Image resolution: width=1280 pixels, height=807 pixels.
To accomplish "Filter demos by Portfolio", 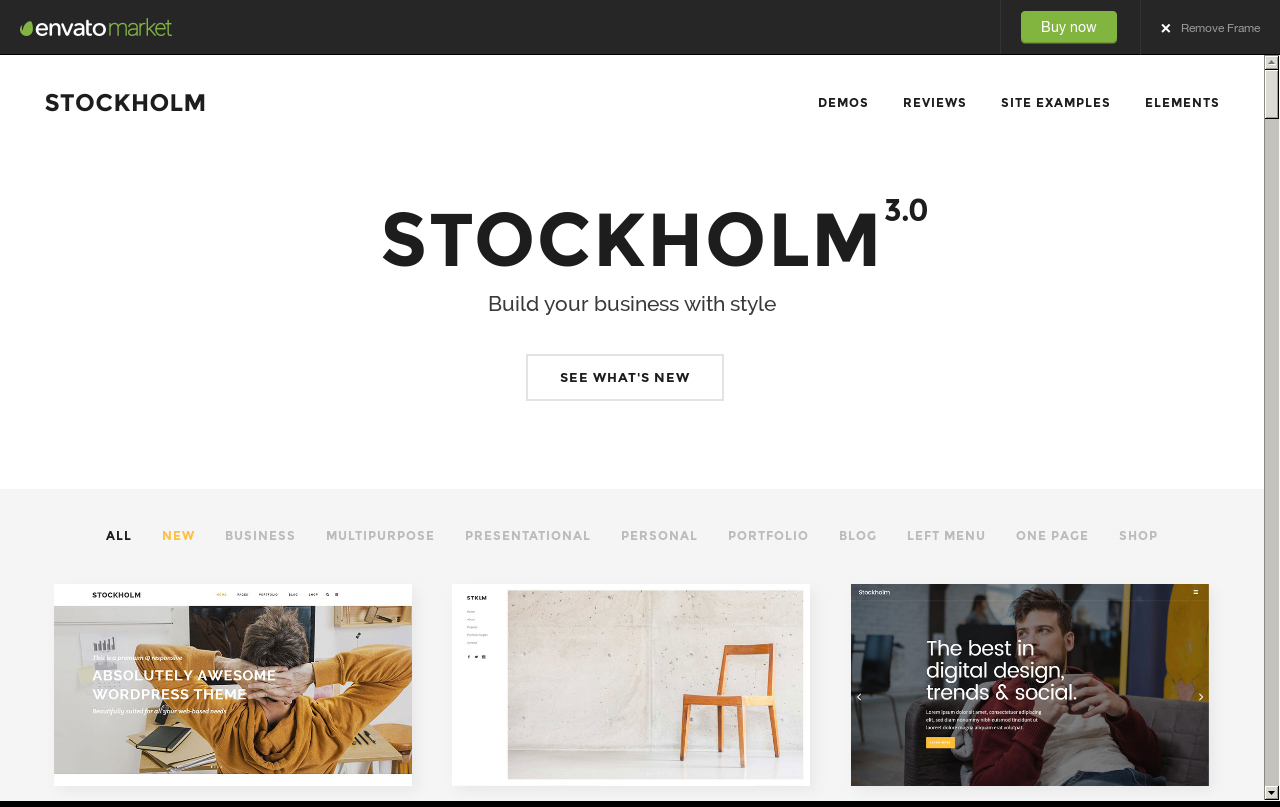I will [768, 536].
